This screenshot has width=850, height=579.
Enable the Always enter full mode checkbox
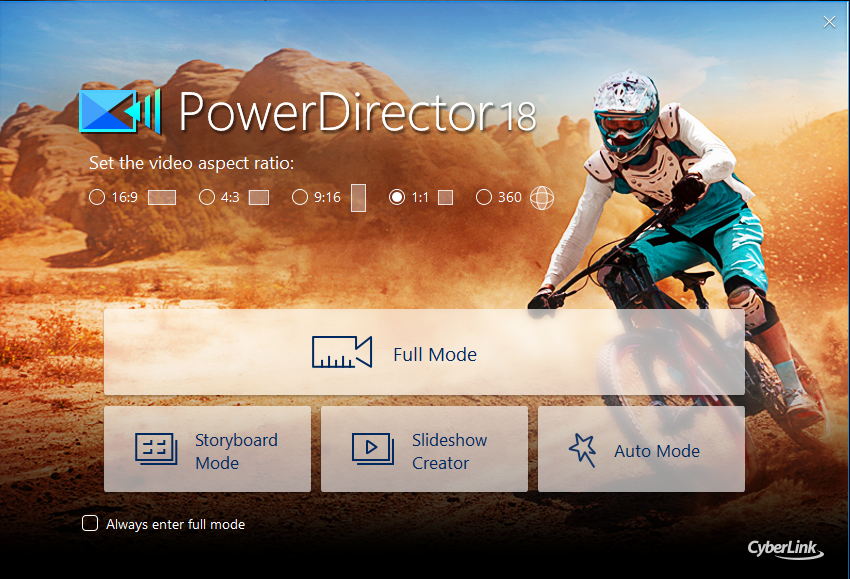[90, 523]
